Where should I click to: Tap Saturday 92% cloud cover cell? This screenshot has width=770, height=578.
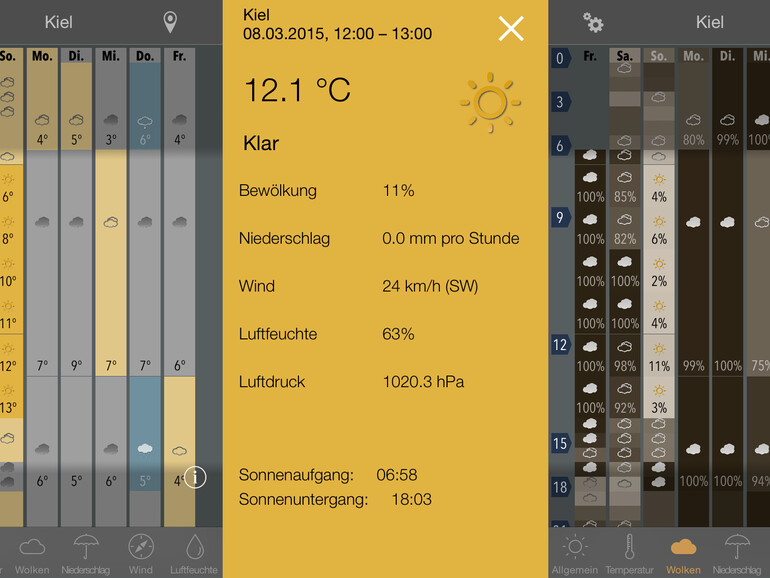[x=625, y=398]
